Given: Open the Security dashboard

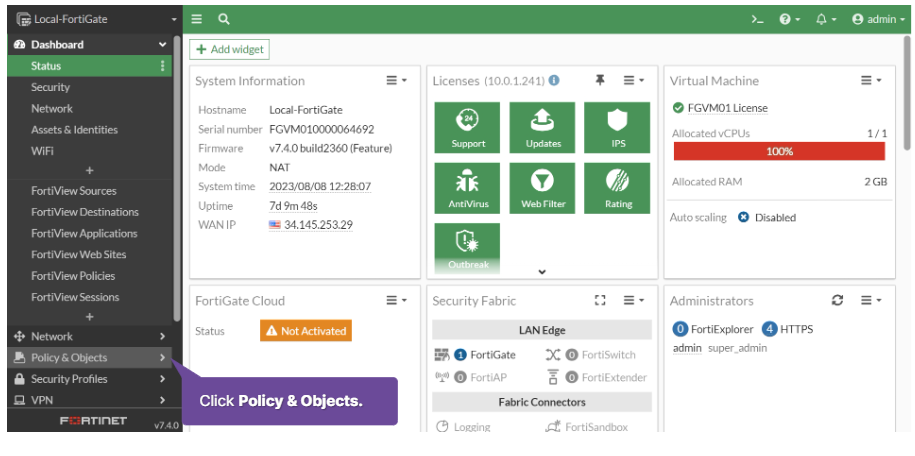Looking at the screenshot, I should coord(50,87).
